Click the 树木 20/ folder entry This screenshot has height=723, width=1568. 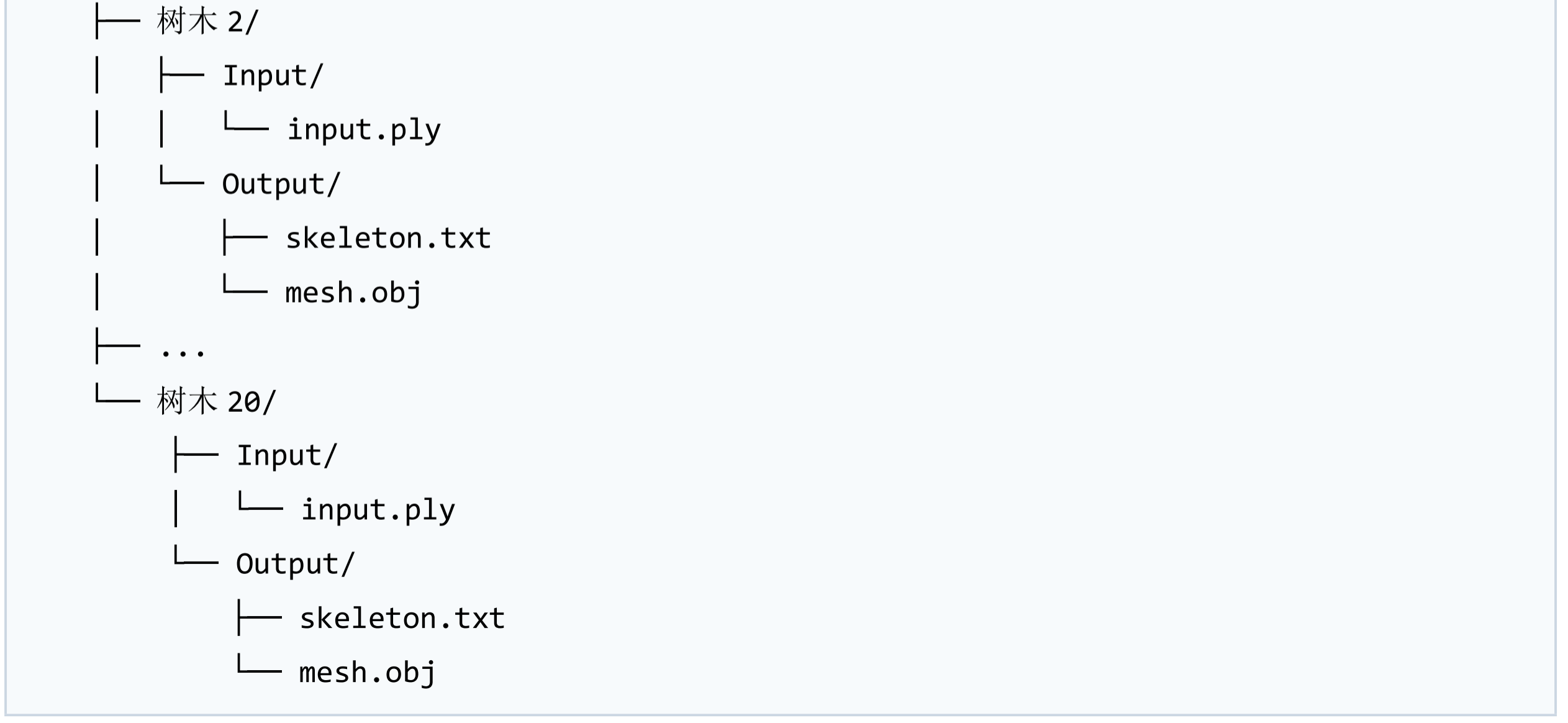point(216,401)
